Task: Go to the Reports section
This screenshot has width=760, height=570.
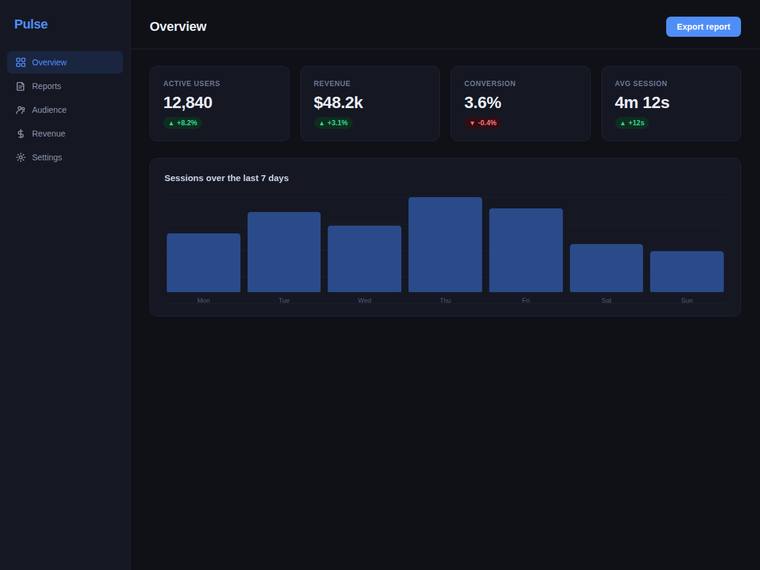Action: pos(65,86)
